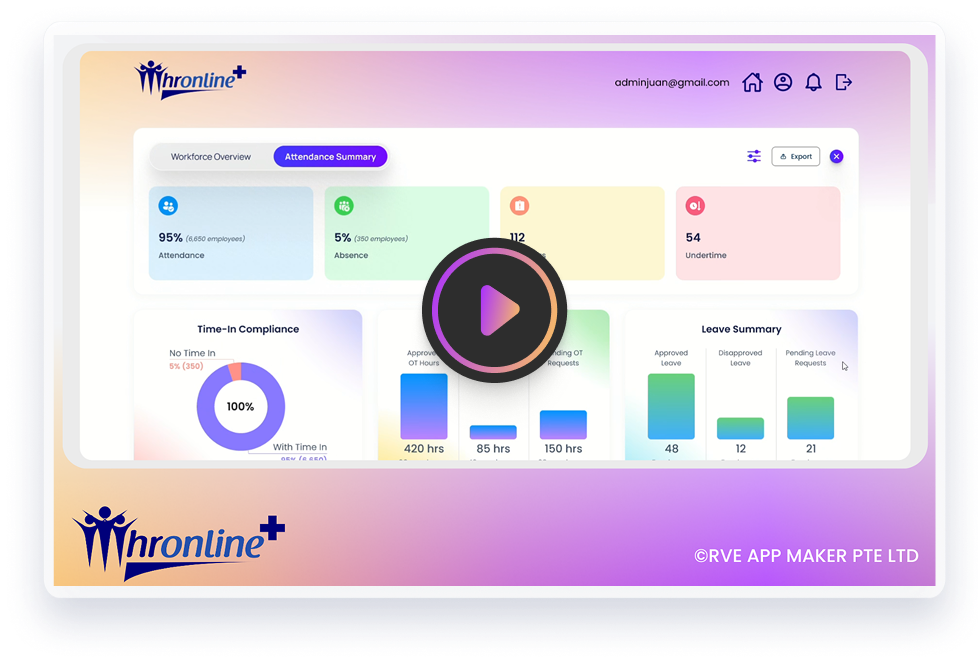Click the green Absence card icon
Image resolution: width=978 pixels, height=663 pixels.
[344, 205]
